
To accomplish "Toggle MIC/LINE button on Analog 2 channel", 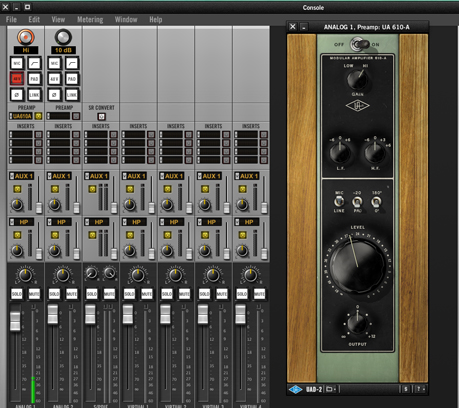I will [54, 63].
